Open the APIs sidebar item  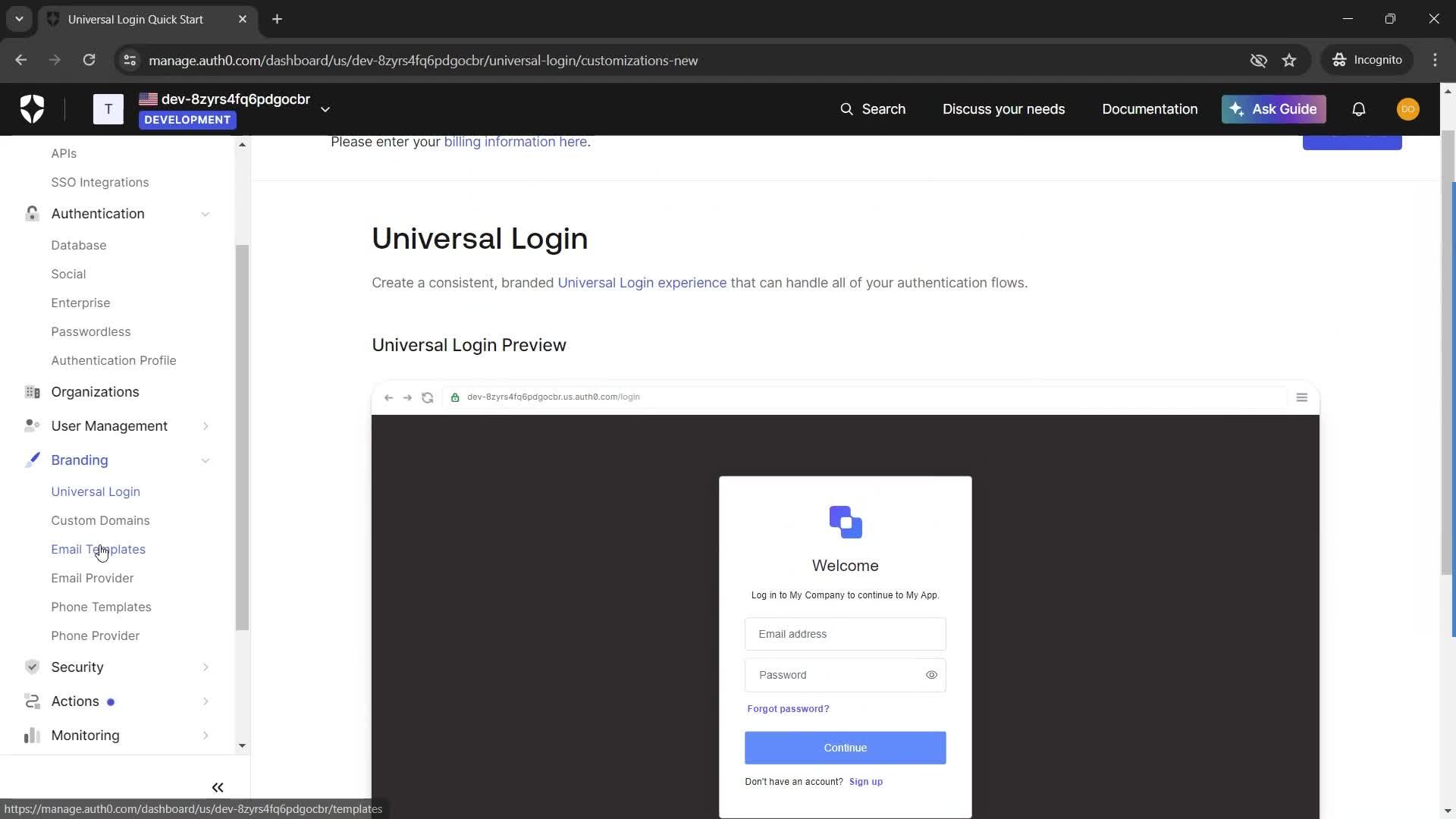64,153
